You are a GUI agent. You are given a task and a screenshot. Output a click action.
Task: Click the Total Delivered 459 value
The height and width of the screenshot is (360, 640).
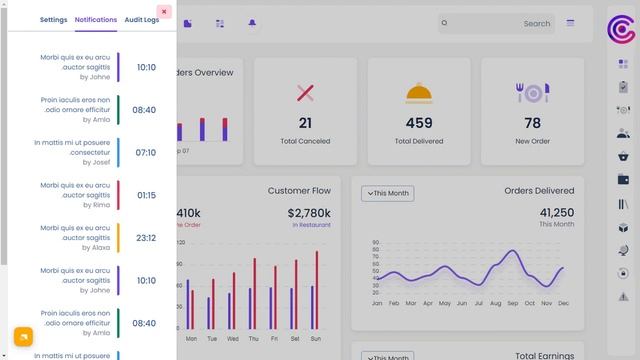[419, 123]
